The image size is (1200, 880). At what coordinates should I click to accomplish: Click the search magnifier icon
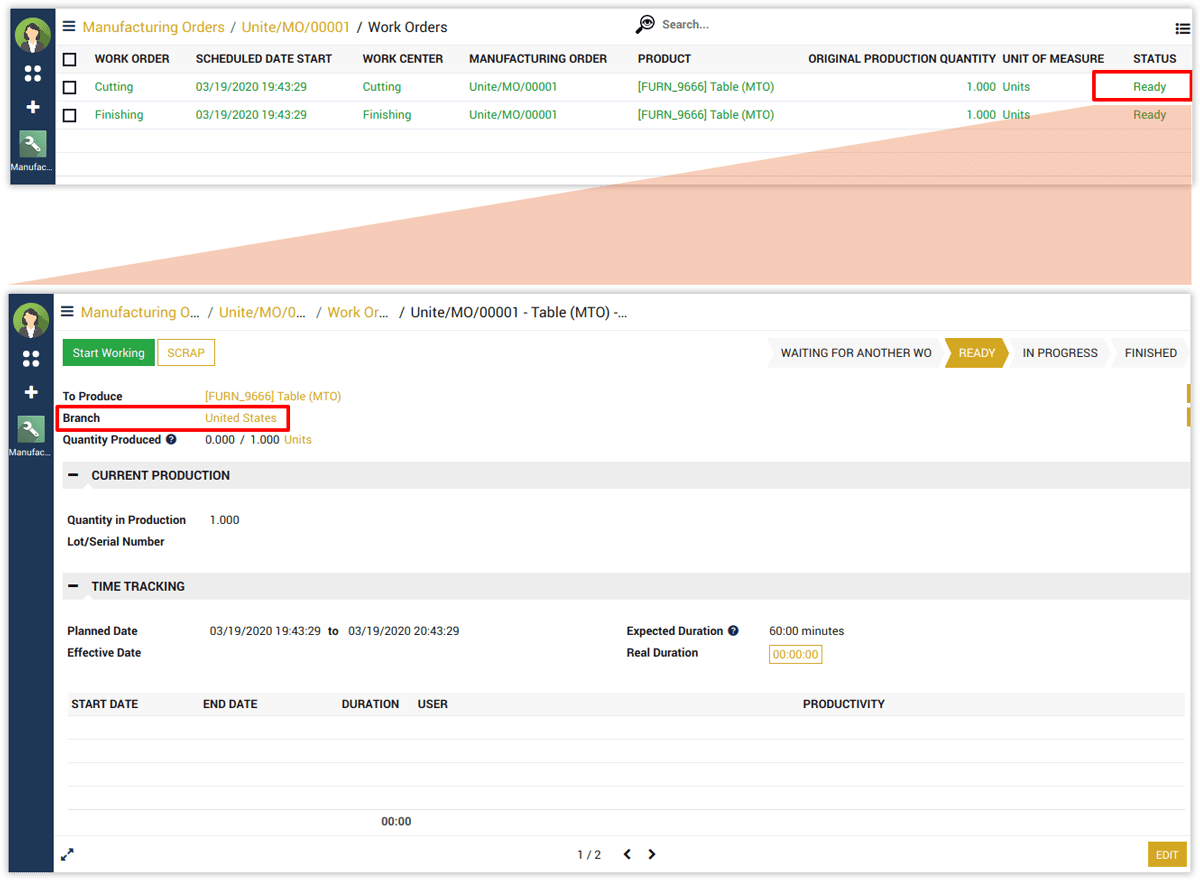[646, 24]
